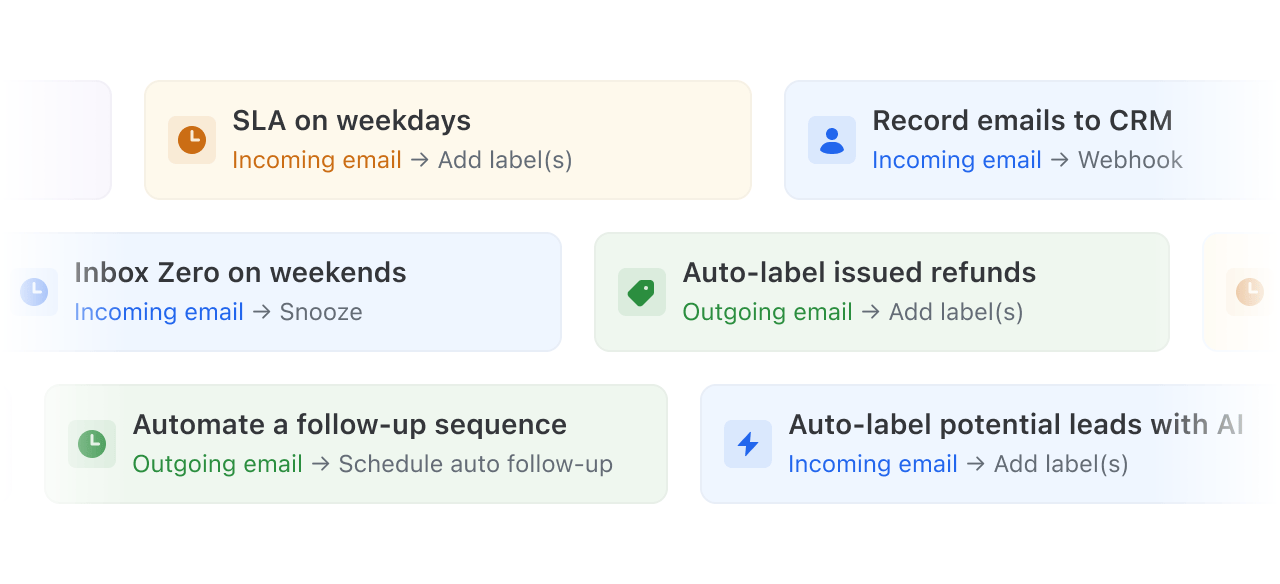Click the blue lightning bolt icon

[748, 444]
